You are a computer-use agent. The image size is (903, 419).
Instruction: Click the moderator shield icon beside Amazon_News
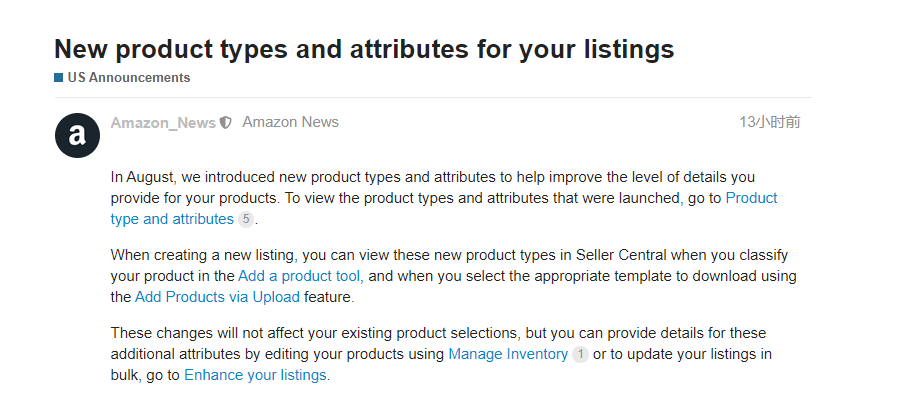pos(226,123)
